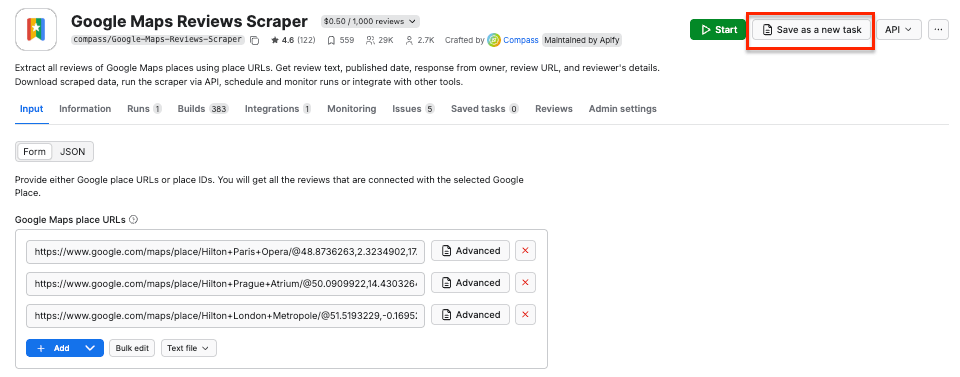Open the API dropdown
The height and width of the screenshot is (377, 960).
899,29
